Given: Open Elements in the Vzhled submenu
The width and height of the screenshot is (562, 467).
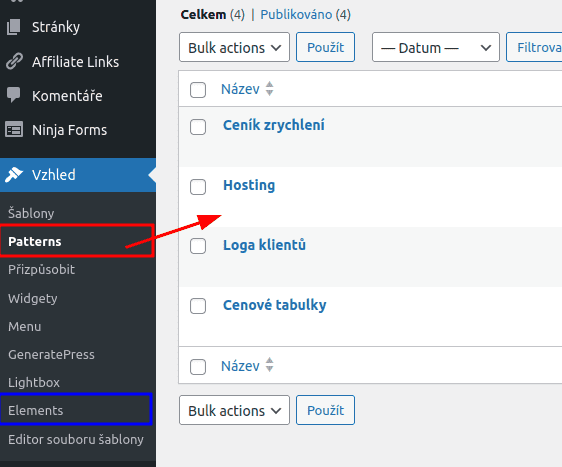Looking at the screenshot, I should (x=35, y=410).
